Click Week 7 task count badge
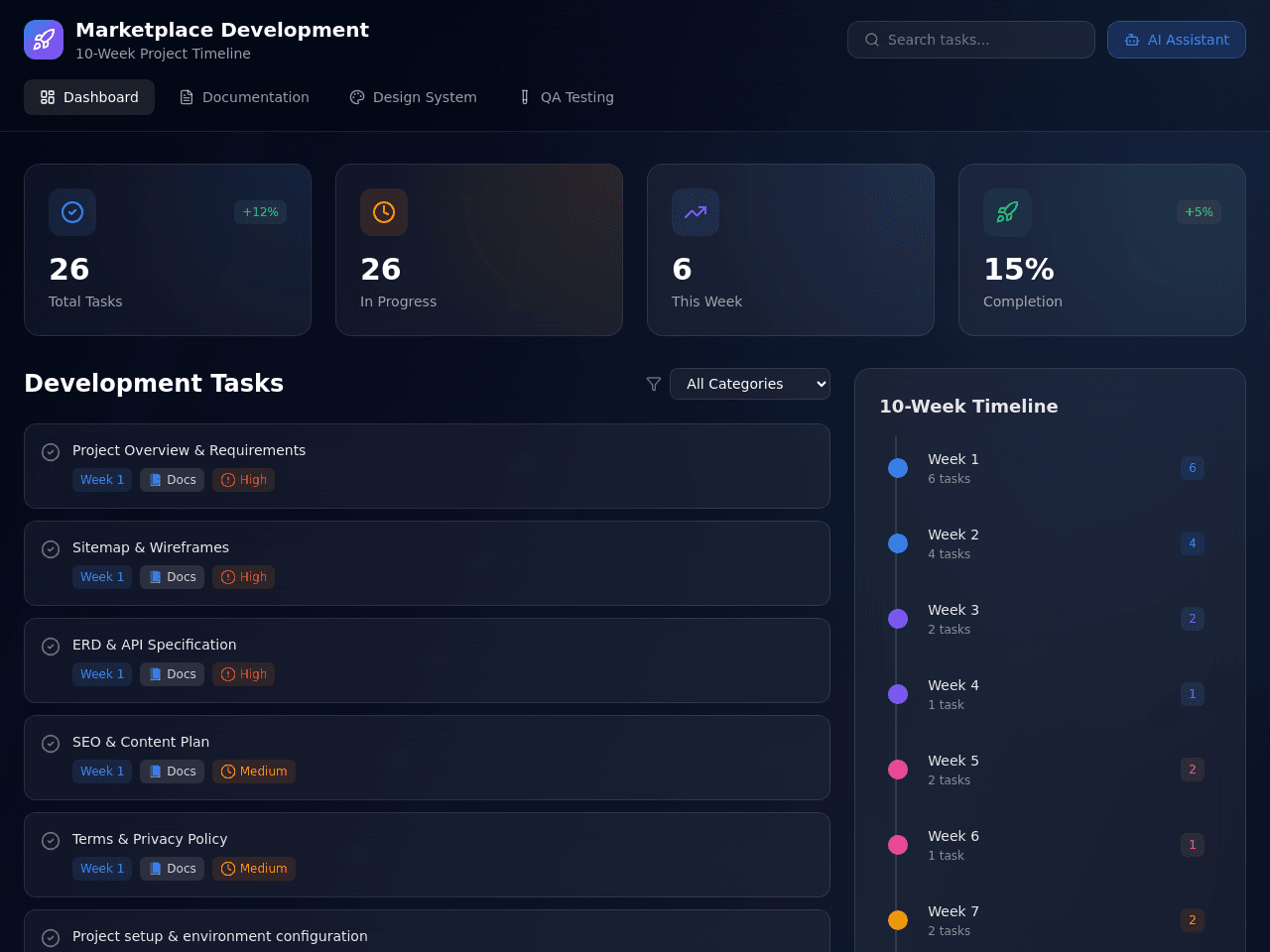 [1193, 920]
